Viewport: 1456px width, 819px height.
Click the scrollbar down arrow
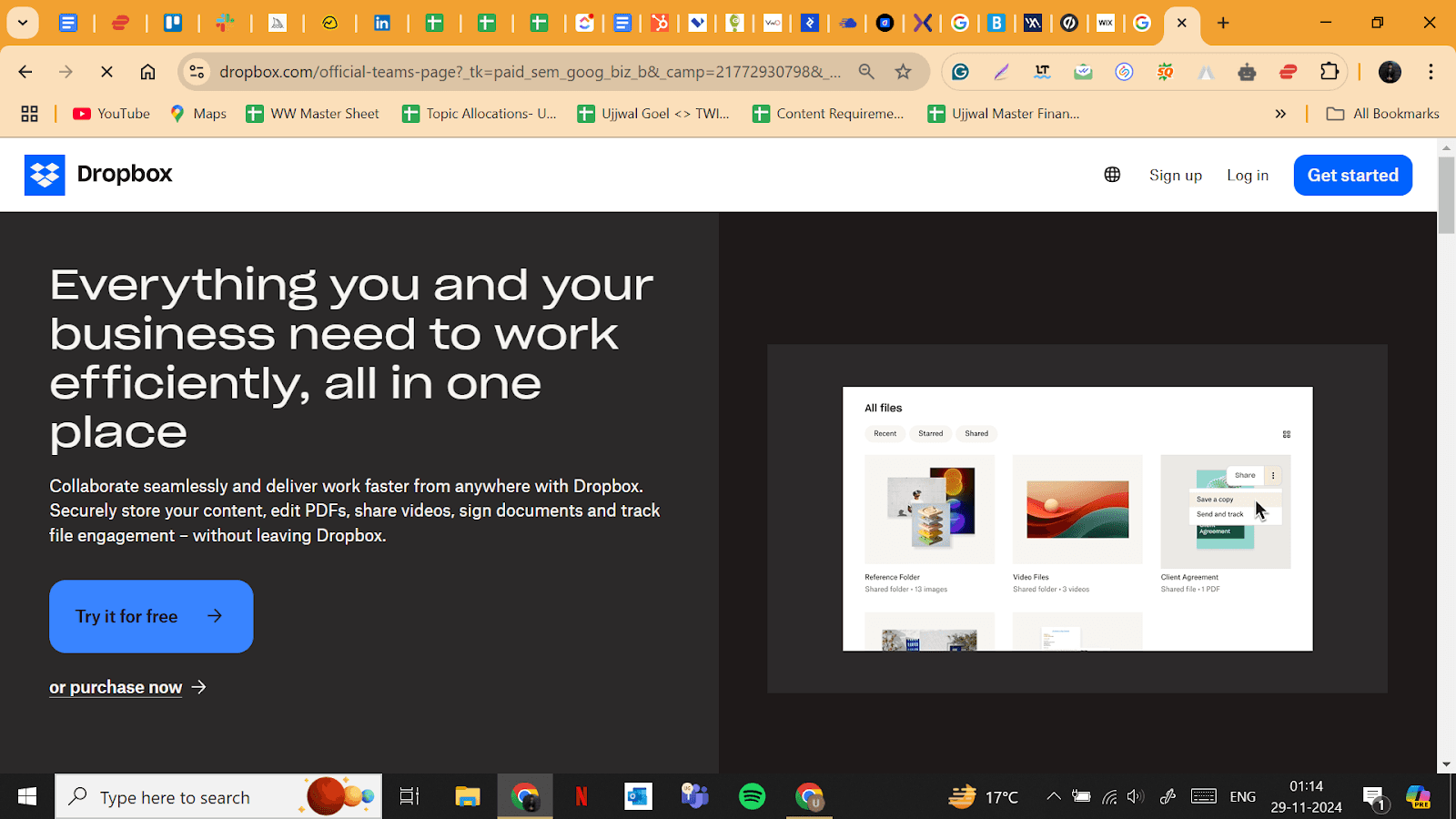click(x=1446, y=765)
